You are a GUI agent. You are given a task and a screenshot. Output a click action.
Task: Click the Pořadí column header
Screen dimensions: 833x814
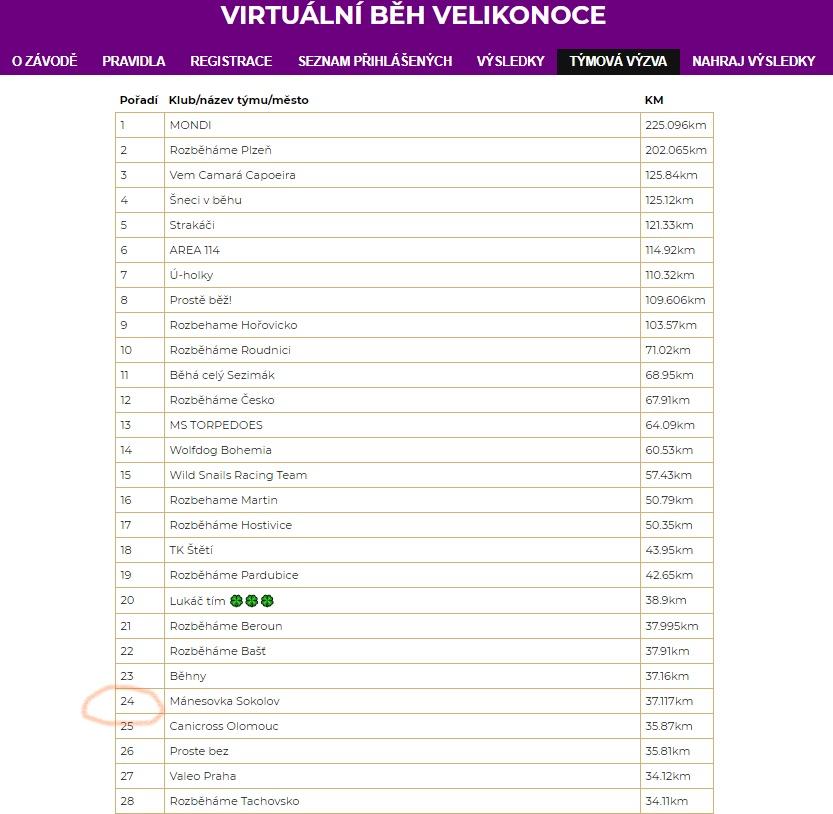coord(137,100)
